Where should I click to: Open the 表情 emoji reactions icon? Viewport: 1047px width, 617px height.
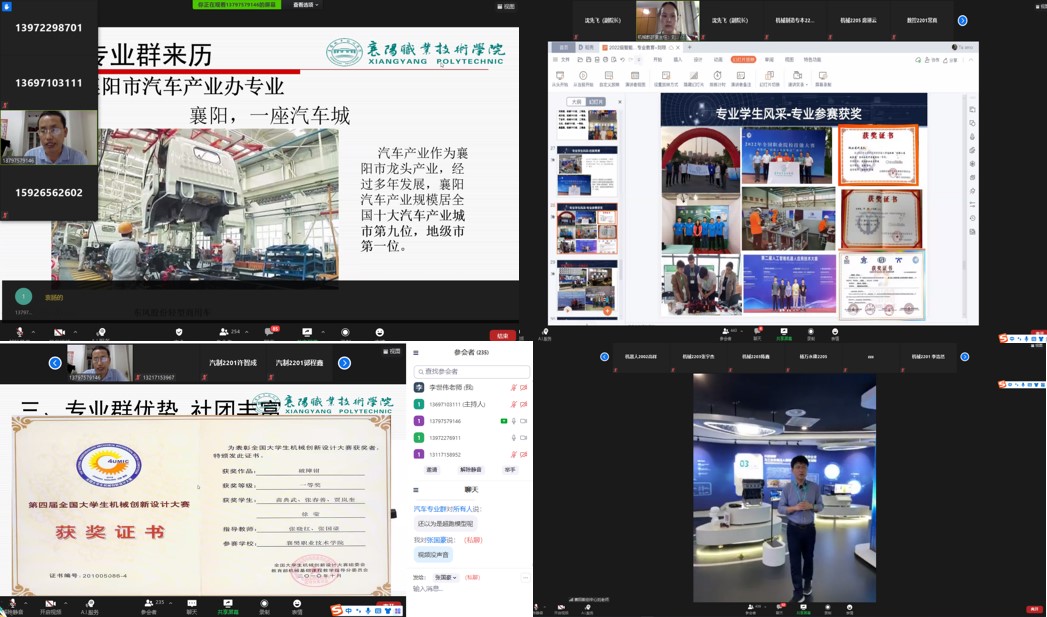coord(297,605)
